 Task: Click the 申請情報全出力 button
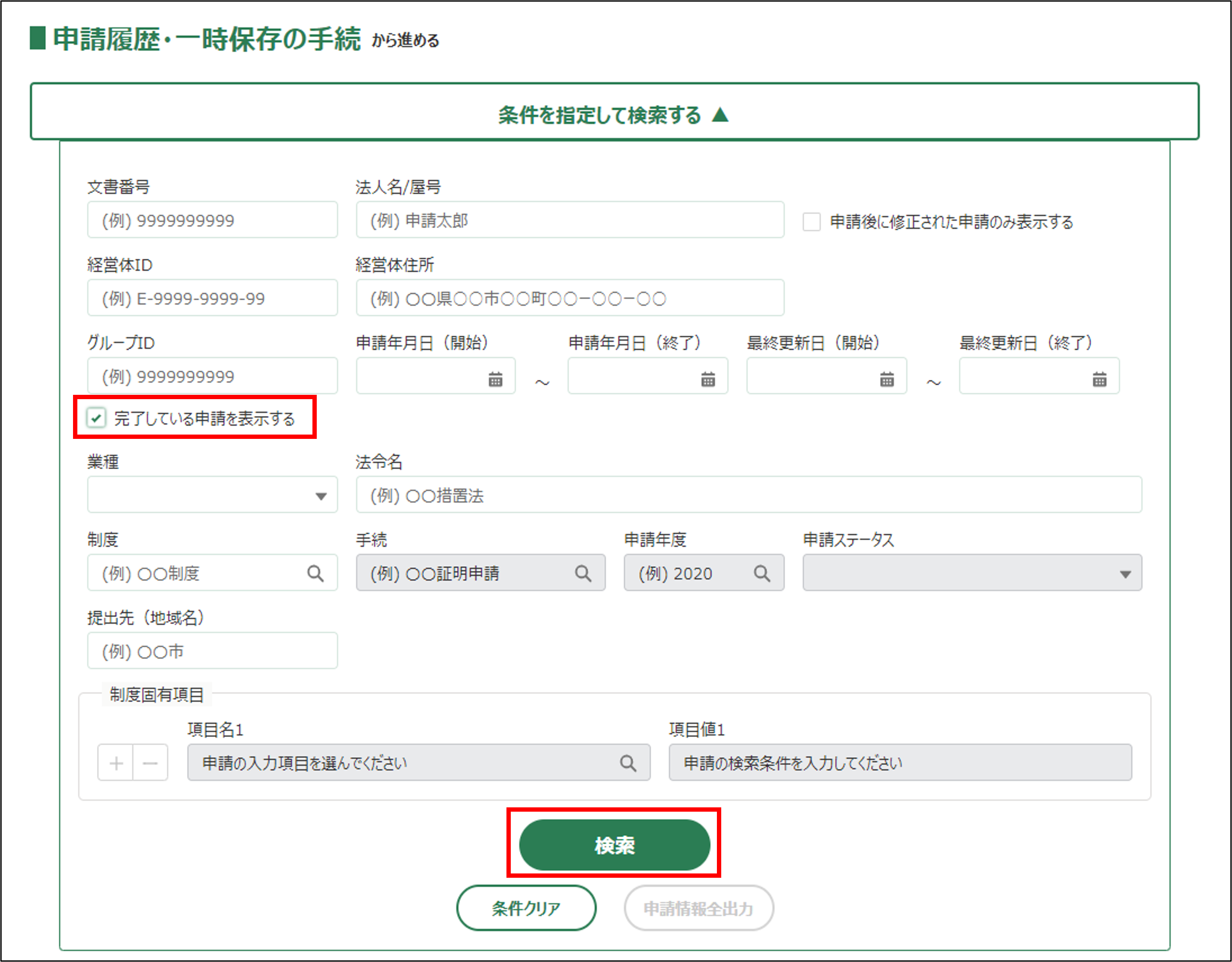tap(698, 908)
